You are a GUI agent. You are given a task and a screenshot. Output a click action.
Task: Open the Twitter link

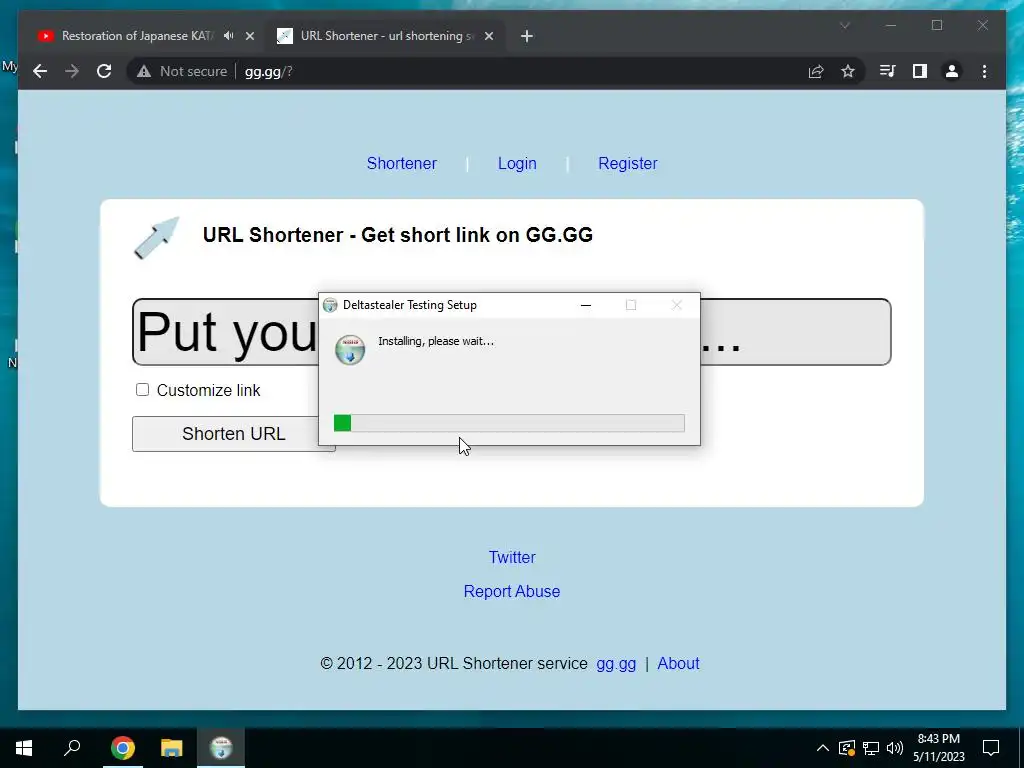pos(512,557)
